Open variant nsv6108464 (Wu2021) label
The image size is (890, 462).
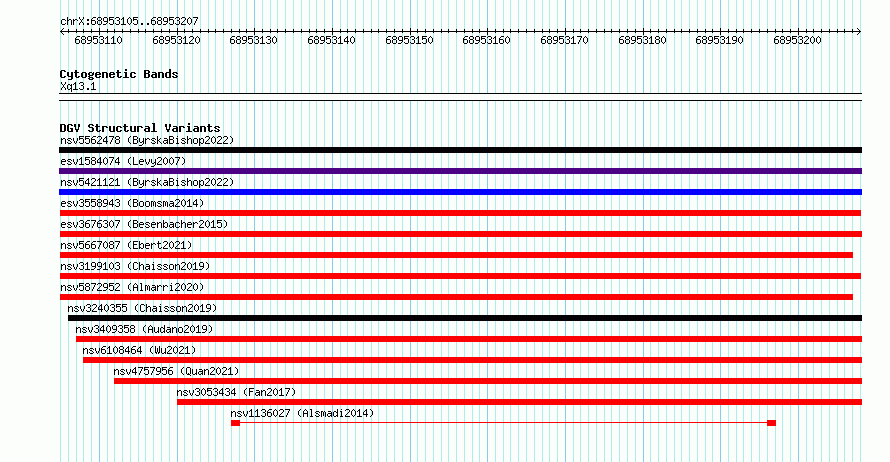139,350
